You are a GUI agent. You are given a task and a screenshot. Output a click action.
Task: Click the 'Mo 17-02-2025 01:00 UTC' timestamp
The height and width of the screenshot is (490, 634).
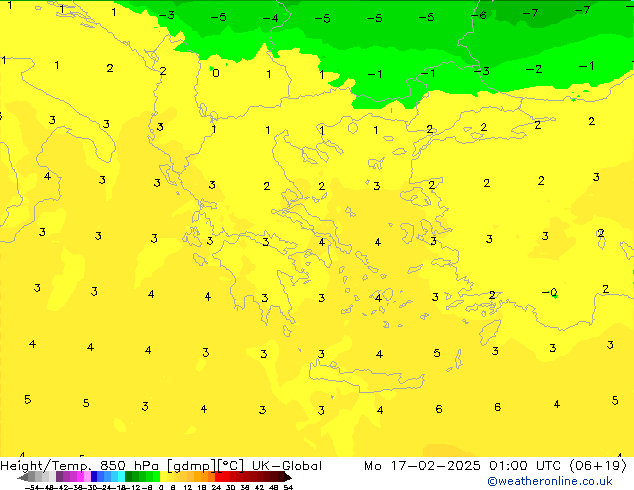click(x=462, y=466)
